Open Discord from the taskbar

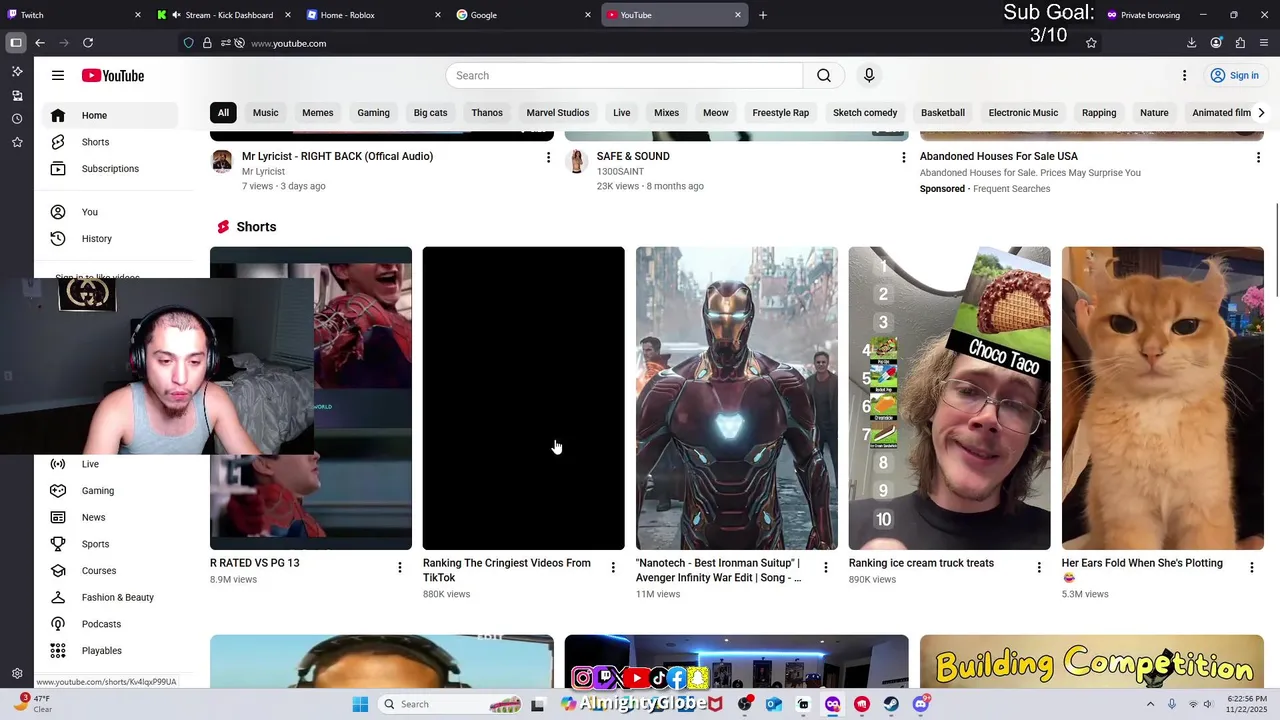tap(921, 704)
